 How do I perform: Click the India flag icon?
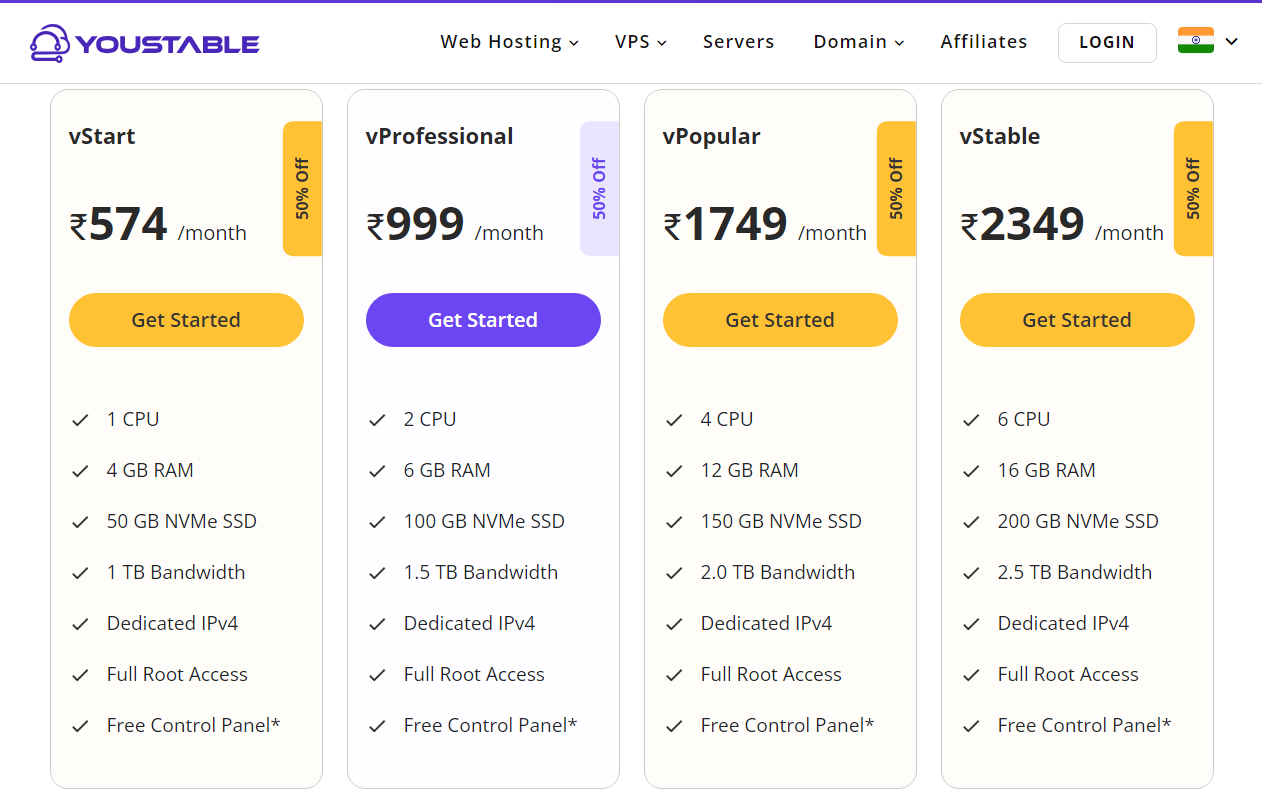pos(1196,41)
